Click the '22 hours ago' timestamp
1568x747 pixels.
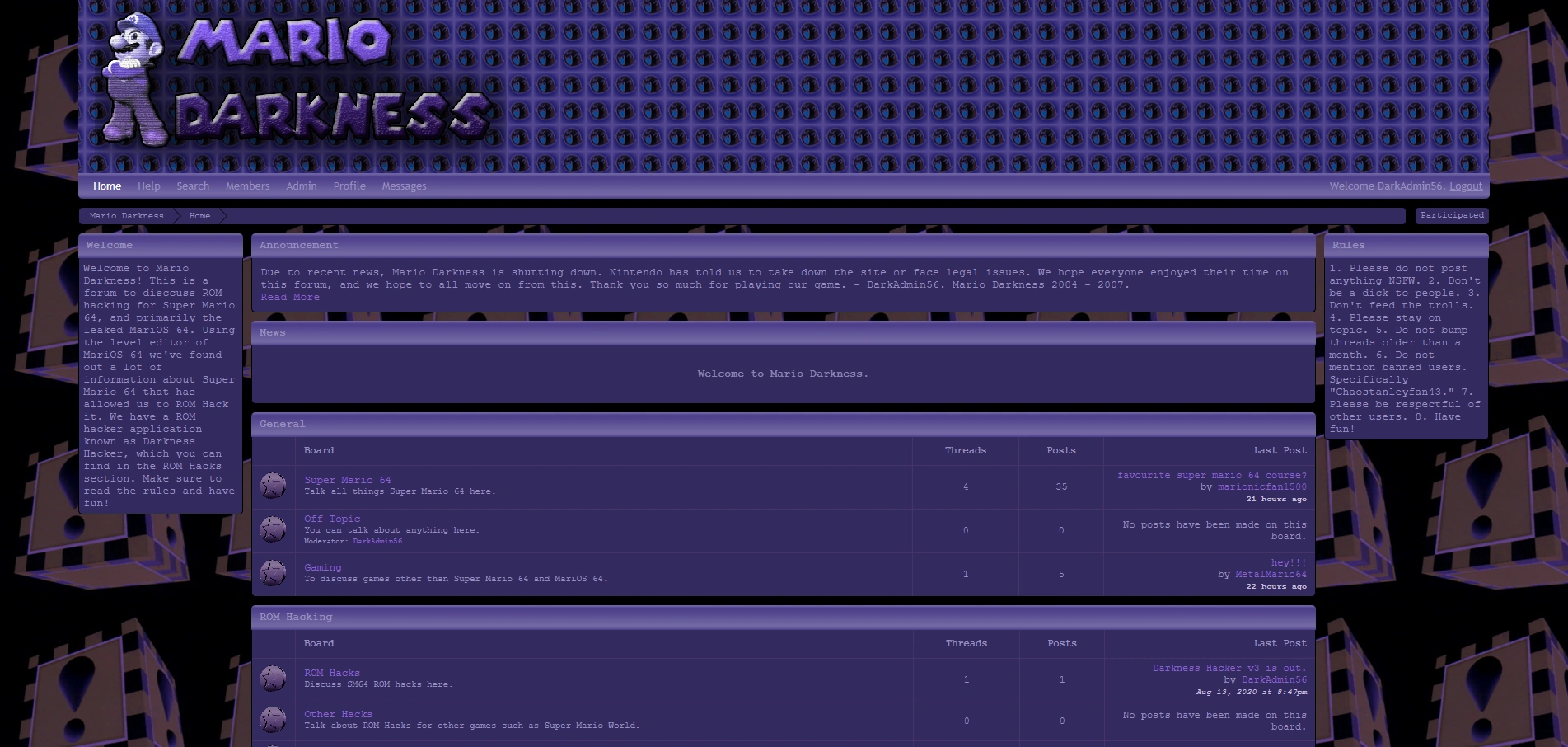point(1276,587)
